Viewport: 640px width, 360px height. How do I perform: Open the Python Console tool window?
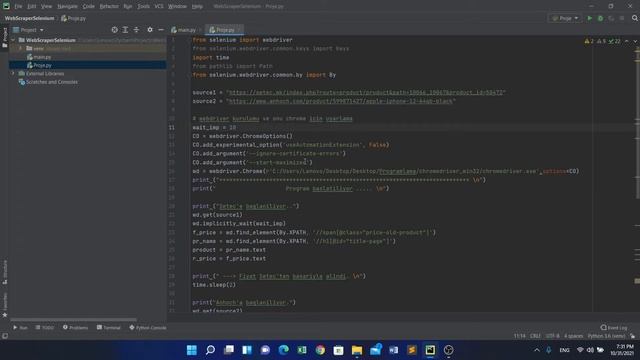[148, 327]
